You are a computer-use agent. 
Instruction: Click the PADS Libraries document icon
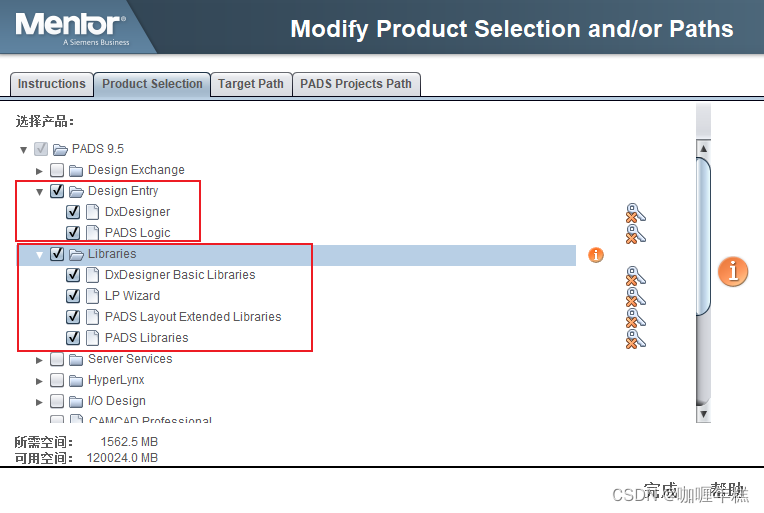(92, 338)
